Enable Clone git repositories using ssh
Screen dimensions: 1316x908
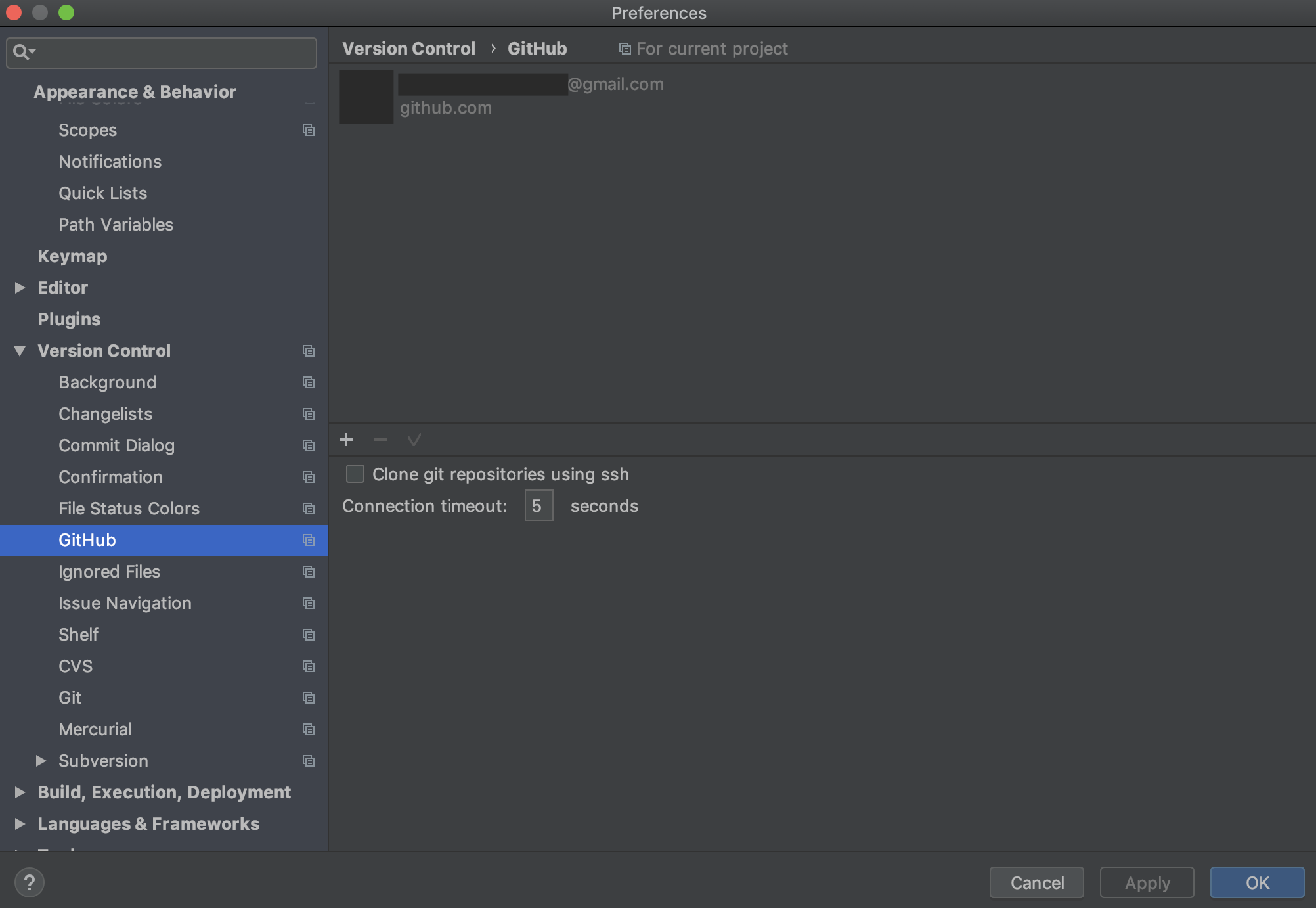point(355,474)
